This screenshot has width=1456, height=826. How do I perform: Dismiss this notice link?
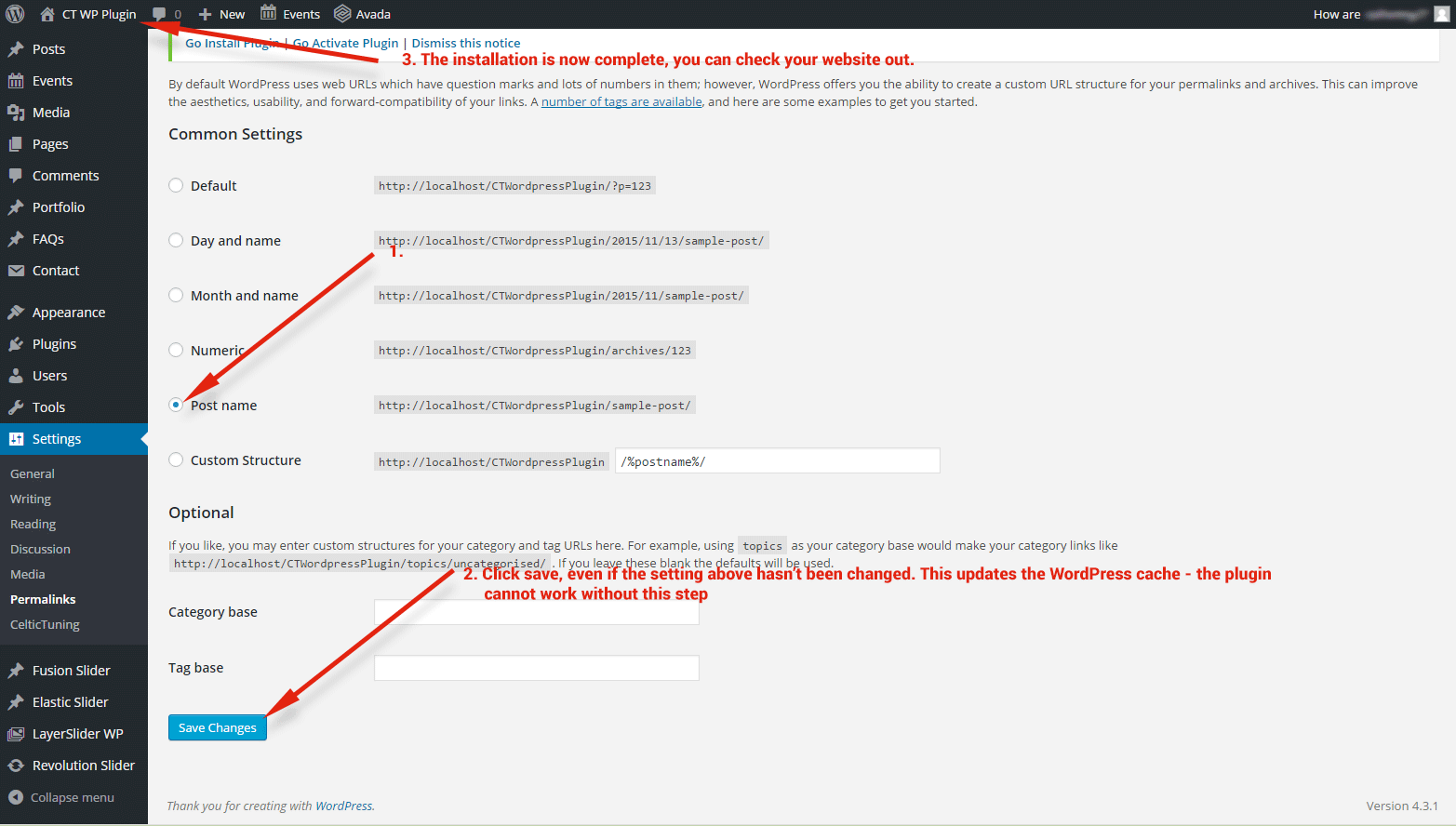466,43
